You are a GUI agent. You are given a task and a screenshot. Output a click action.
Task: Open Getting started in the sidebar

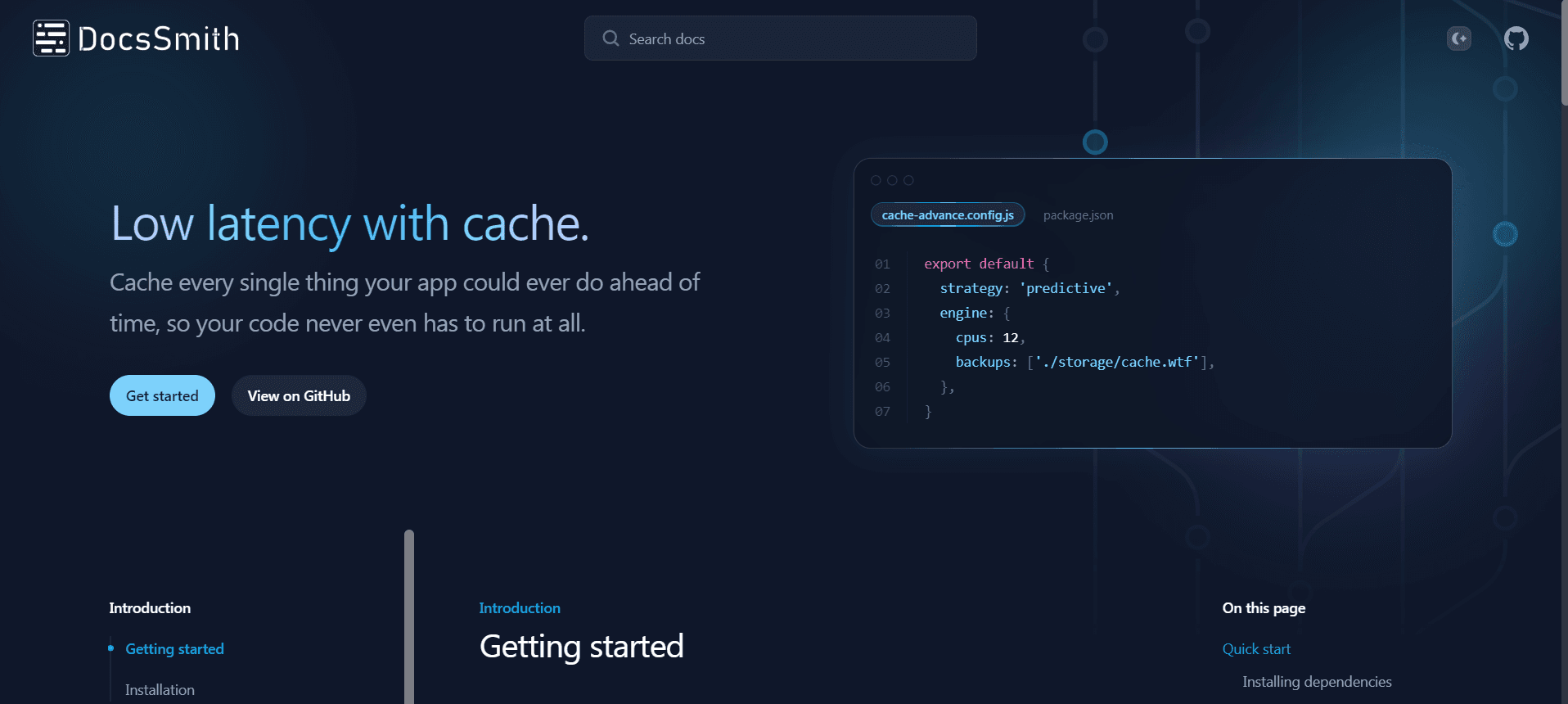tap(174, 649)
